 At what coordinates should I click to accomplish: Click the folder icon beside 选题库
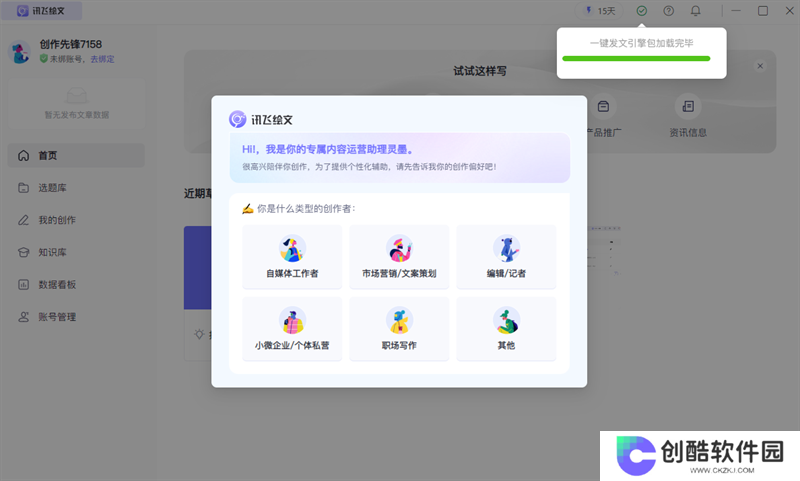click(23, 188)
